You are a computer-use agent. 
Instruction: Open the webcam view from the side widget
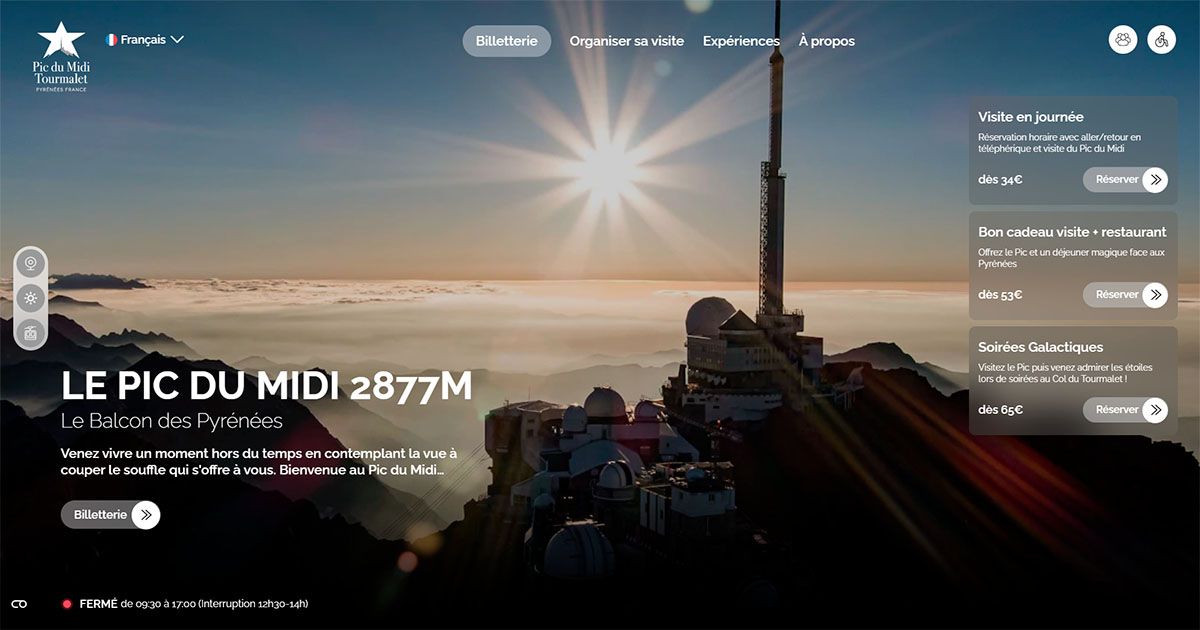31,264
